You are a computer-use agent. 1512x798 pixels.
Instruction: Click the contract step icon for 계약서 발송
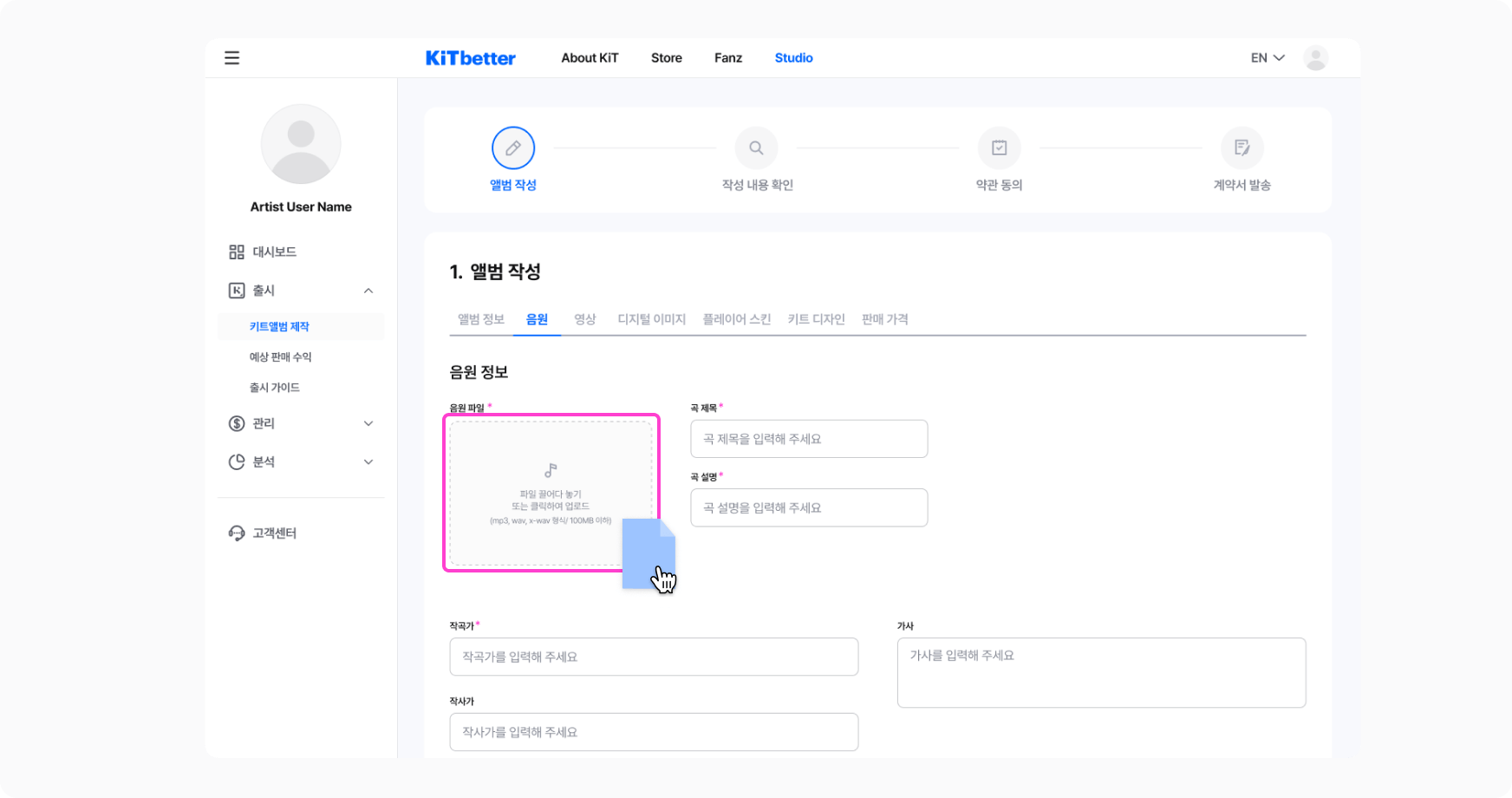click(x=1242, y=148)
